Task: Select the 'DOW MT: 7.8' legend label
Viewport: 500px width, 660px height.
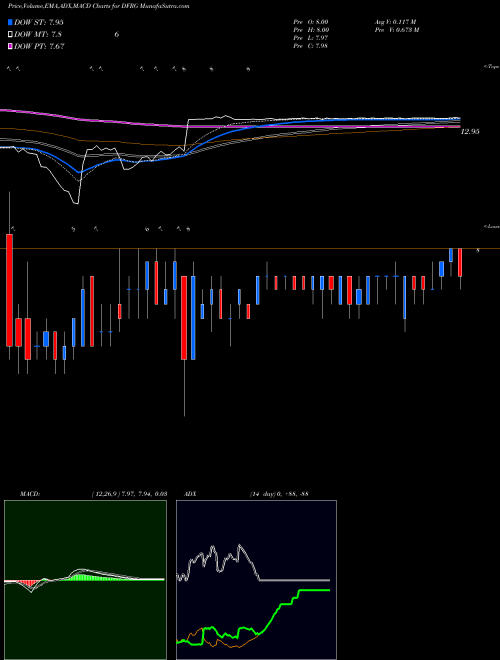Action: [x=36, y=34]
